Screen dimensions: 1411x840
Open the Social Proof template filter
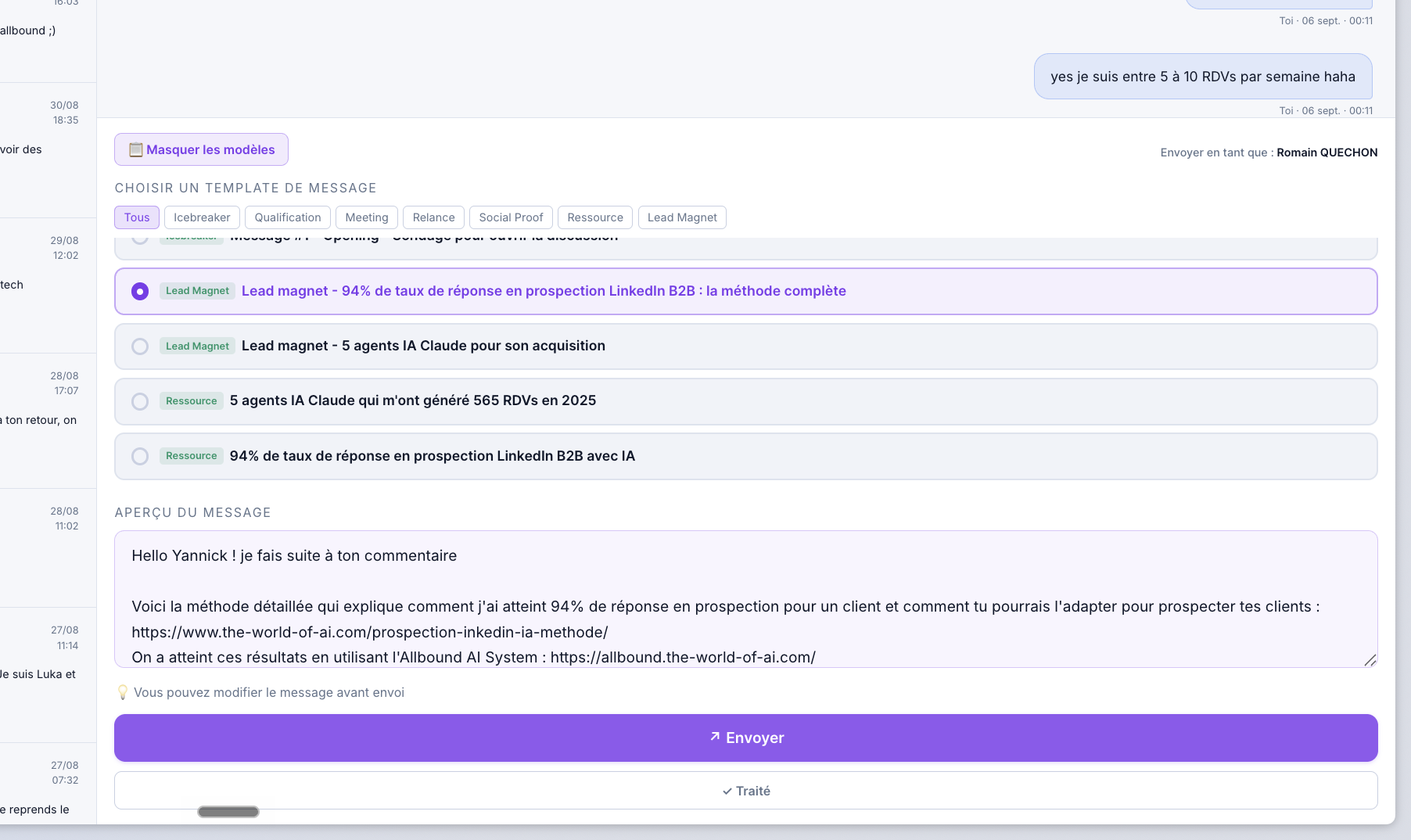pos(511,217)
